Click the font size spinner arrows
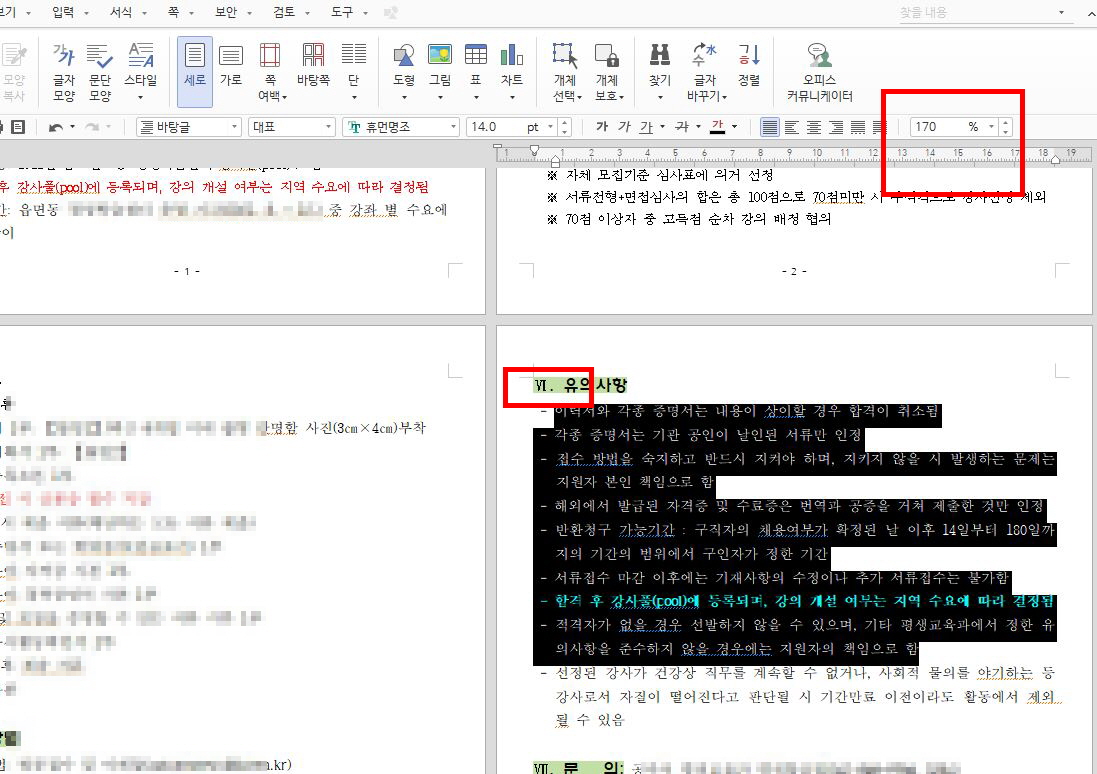The image size is (1097, 774). click(565, 127)
